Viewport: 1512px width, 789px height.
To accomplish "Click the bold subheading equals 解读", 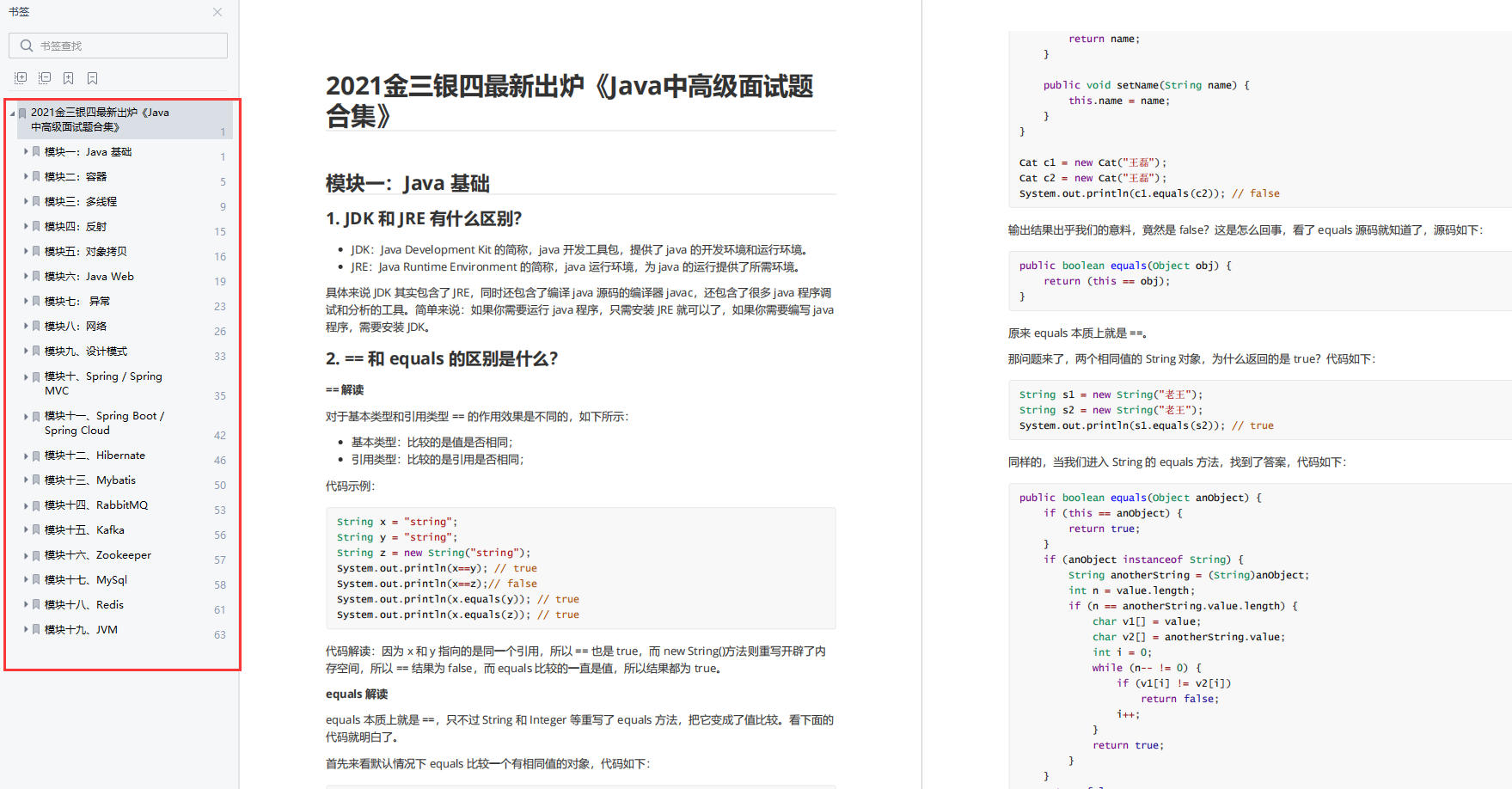I will click(357, 694).
